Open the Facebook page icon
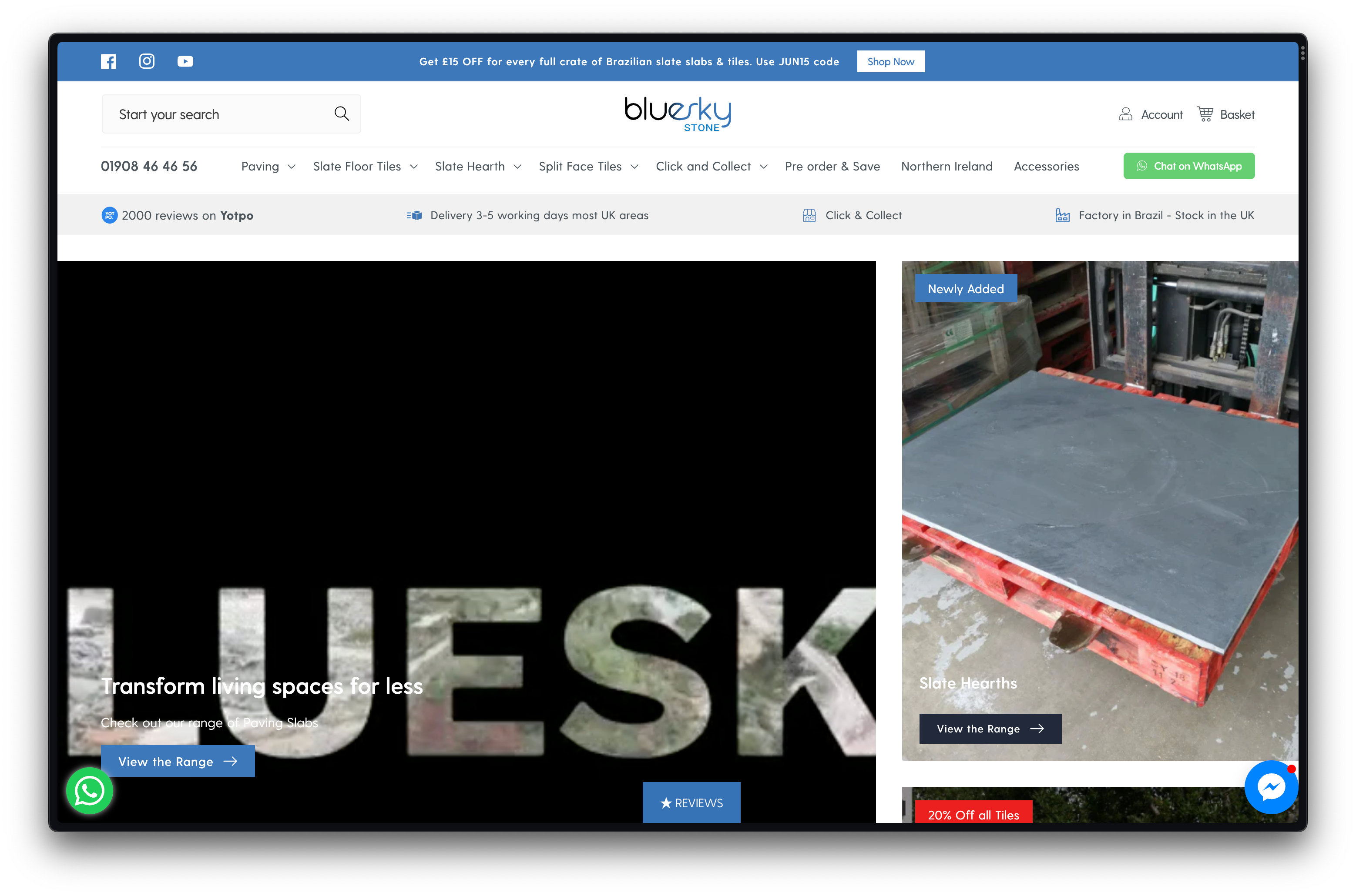The image size is (1356, 896). point(108,61)
